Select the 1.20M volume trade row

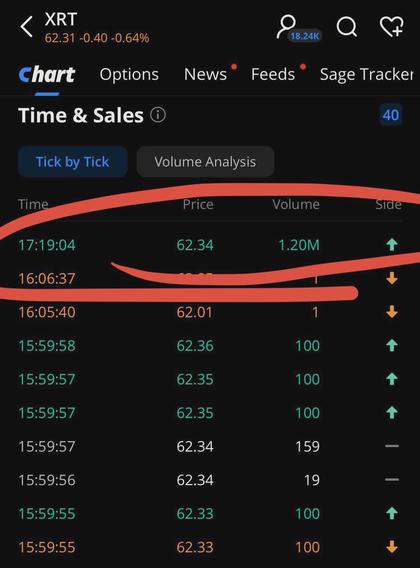tap(210, 245)
